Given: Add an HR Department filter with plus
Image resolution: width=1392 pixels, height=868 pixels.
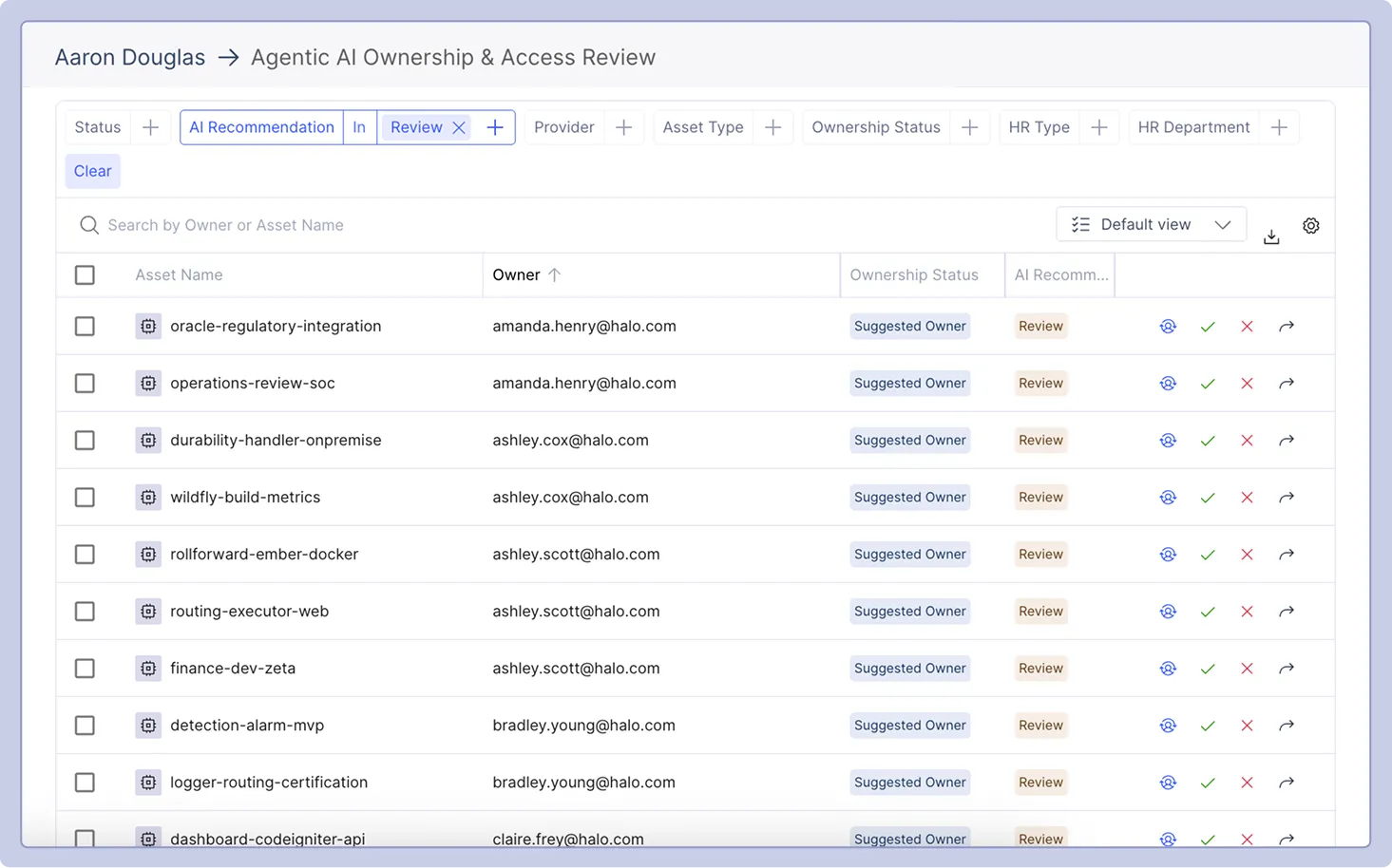Looking at the screenshot, I should (x=1279, y=127).
